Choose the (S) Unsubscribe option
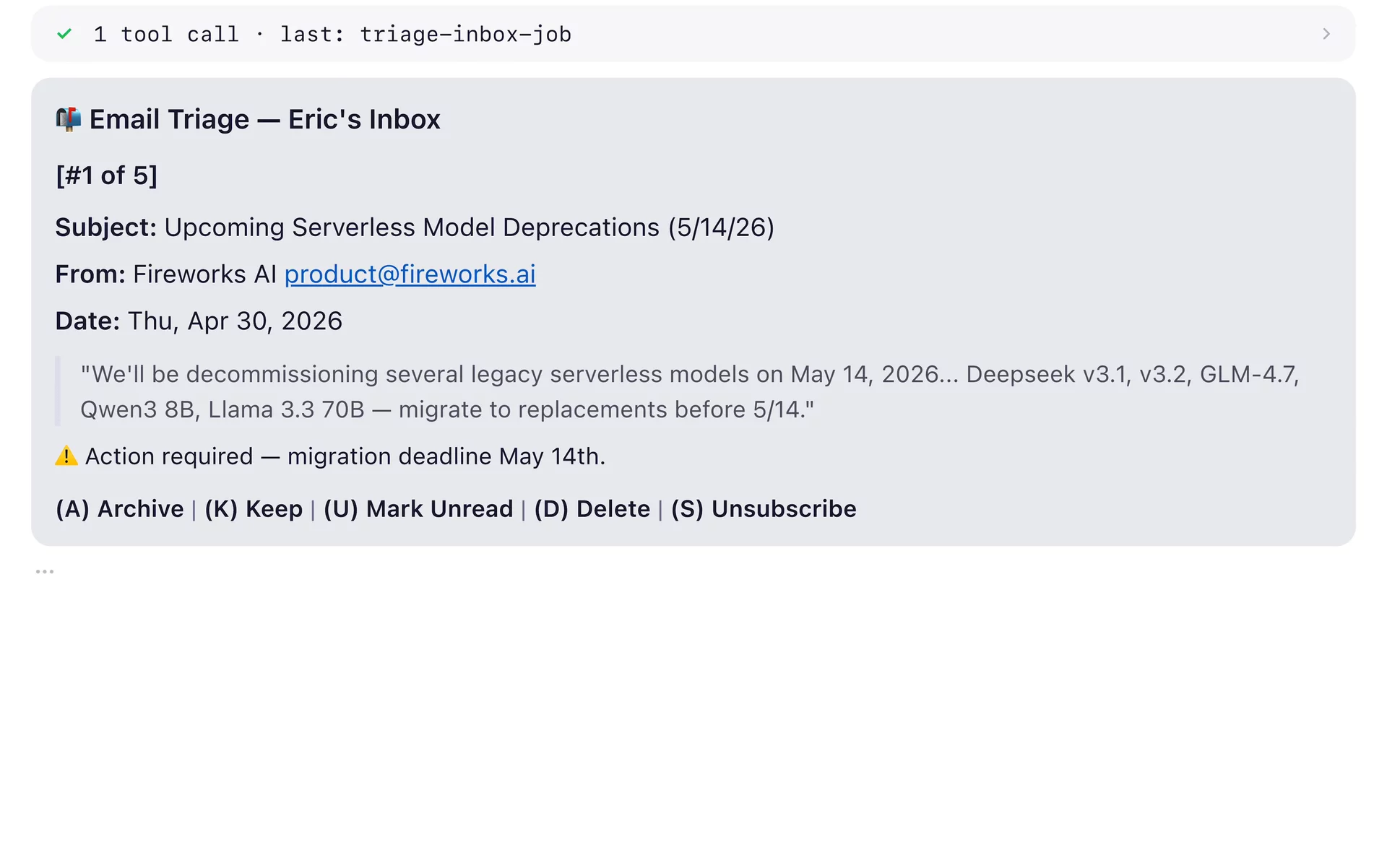This screenshot has height=868, width=1387. coord(764,509)
